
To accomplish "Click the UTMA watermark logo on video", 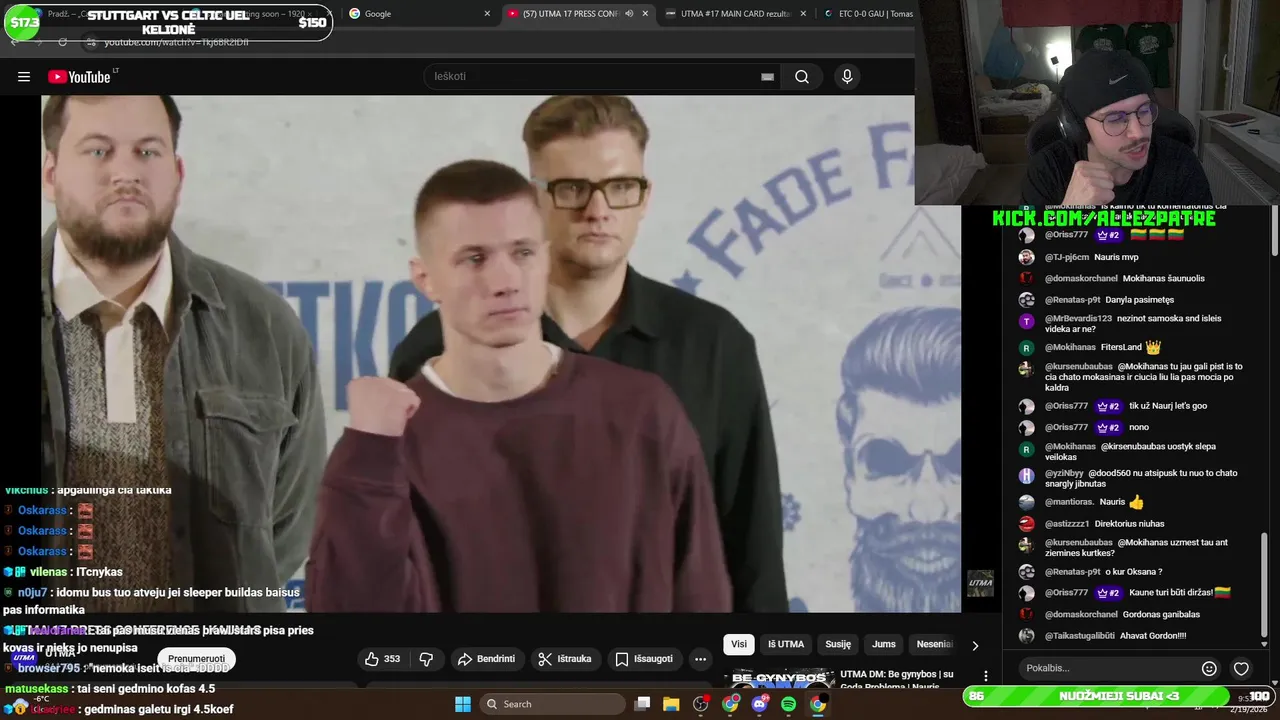I will tap(980, 583).
